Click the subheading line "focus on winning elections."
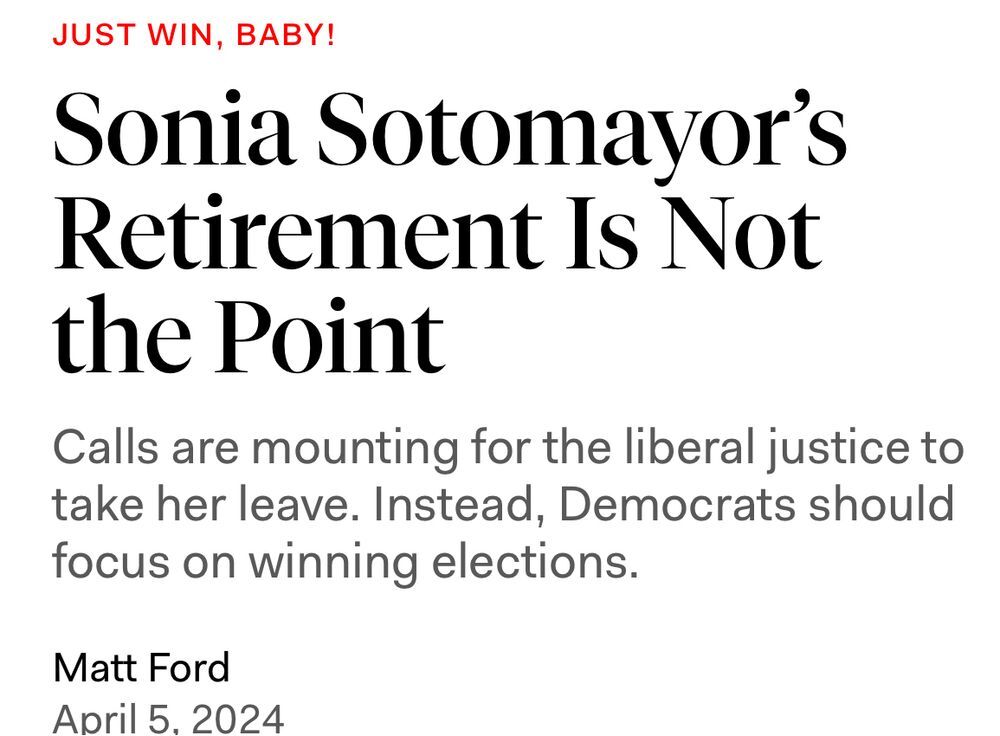 point(346,563)
